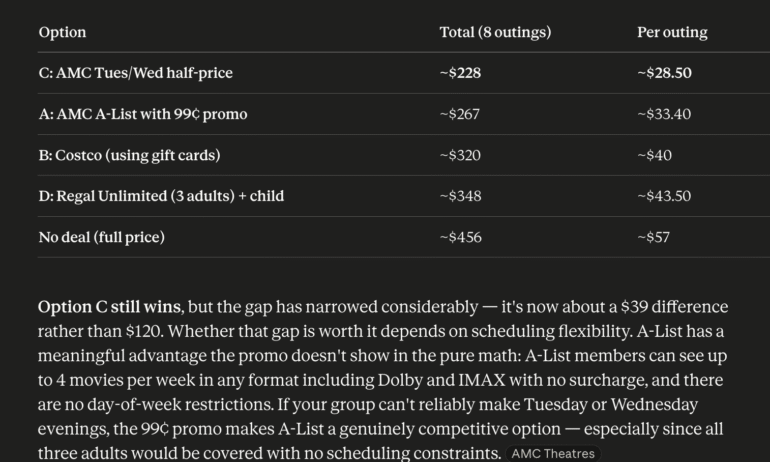Select the C: AMC Tues/Wed half-price row label
Viewport: 770px width, 462px height.
click(x=136, y=73)
